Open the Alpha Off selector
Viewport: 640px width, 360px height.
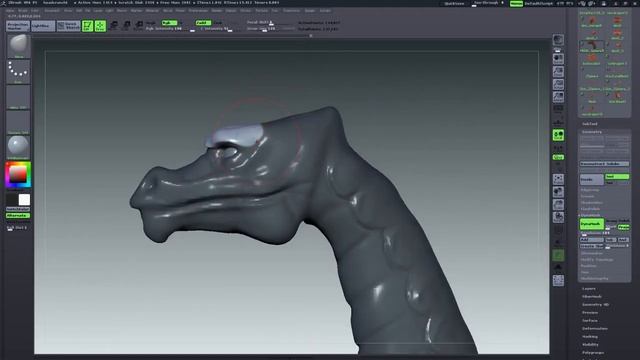(x=18, y=97)
